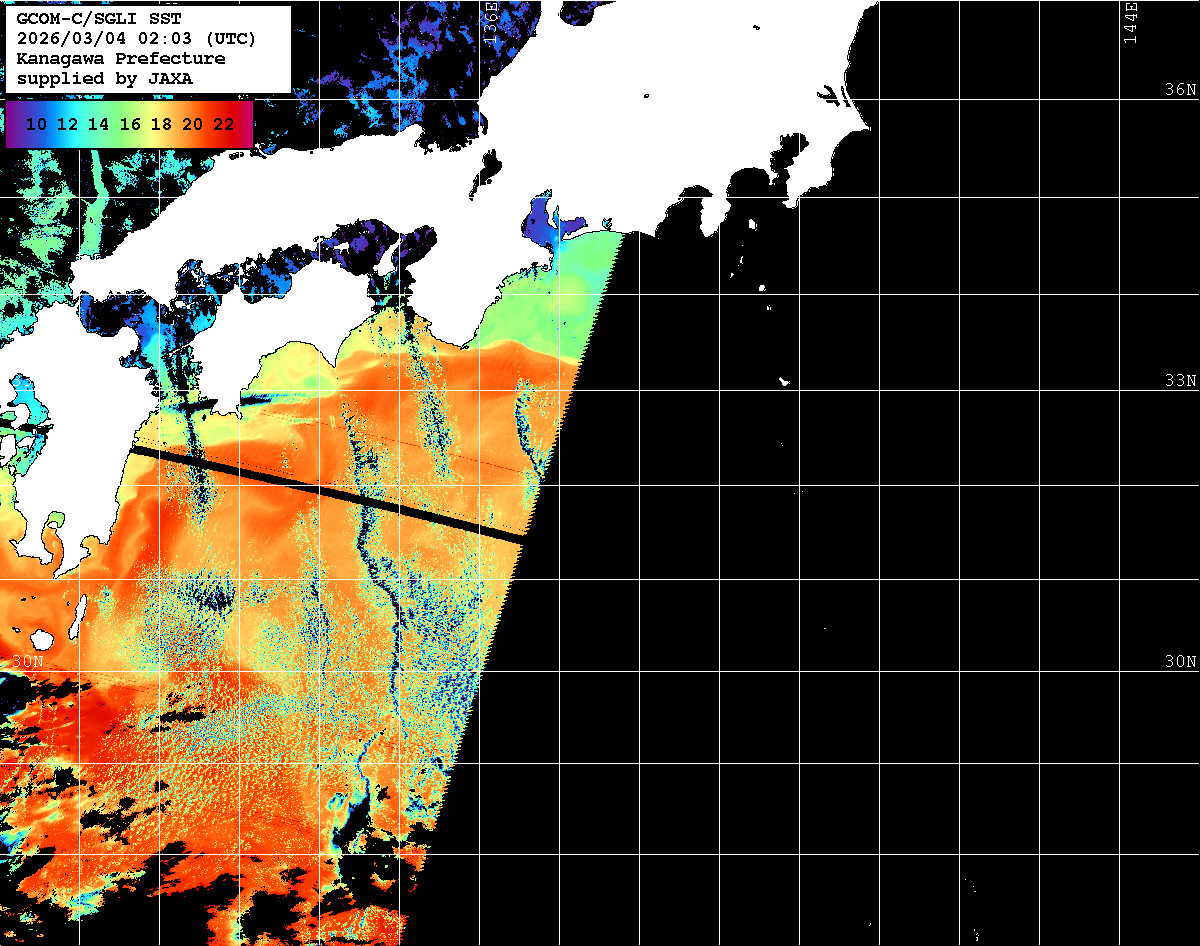This screenshot has height=946, width=1200.
Task: Click the 33N latitude label at right
Action: pos(1180,381)
